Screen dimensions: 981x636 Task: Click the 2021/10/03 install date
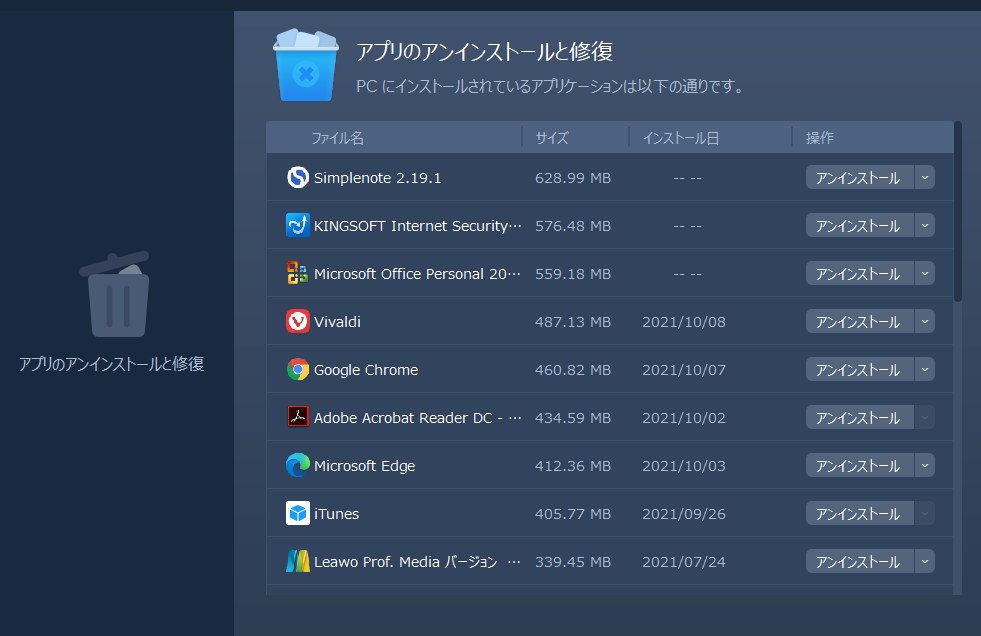[684, 466]
